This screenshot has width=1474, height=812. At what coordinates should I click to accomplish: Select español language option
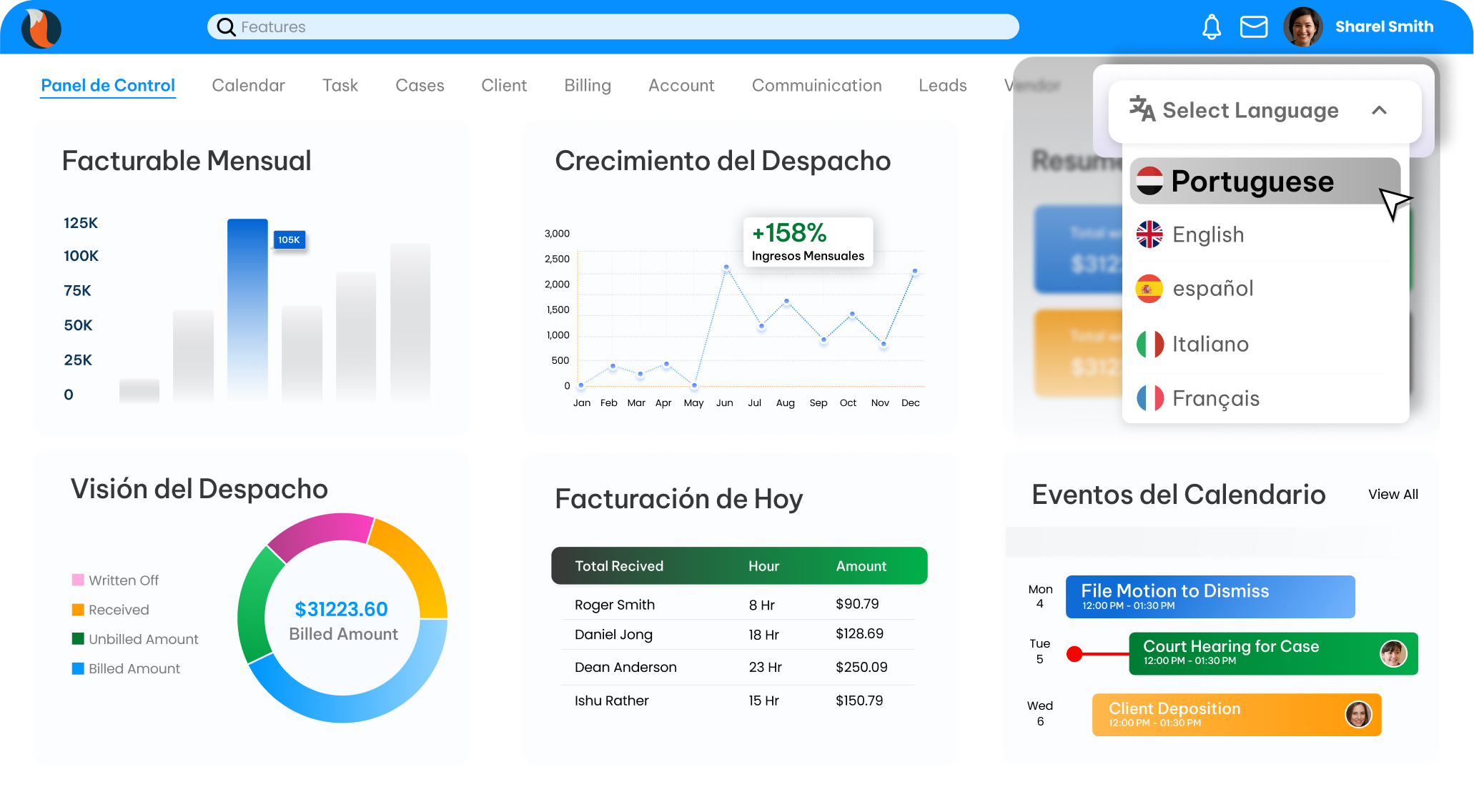tap(1212, 289)
